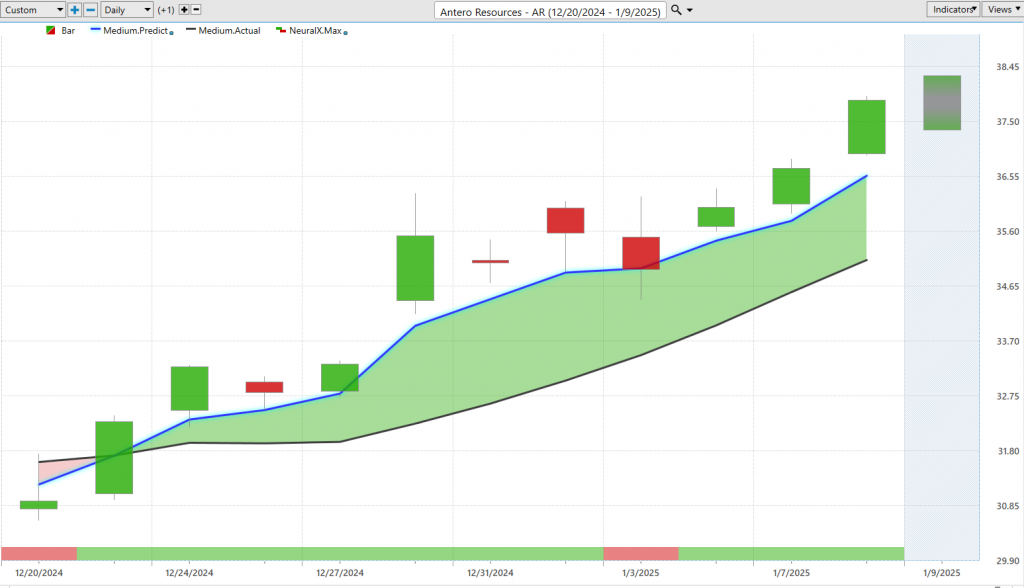This screenshot has width=1024, height=588.
Task: Open the Indicators menu
Action: pos(953,9)
